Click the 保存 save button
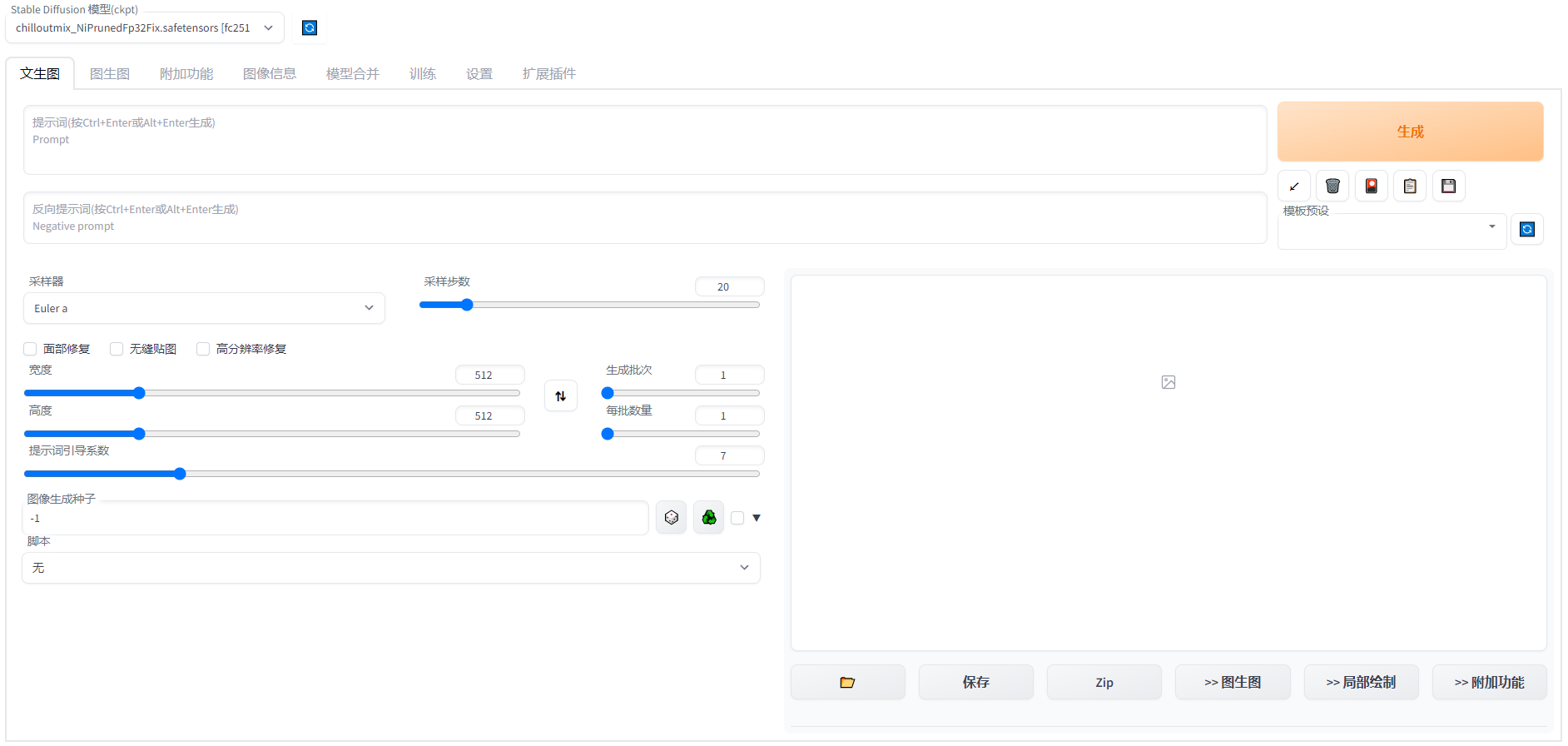This screenshot has height=746, width=1568. [976, 683]
